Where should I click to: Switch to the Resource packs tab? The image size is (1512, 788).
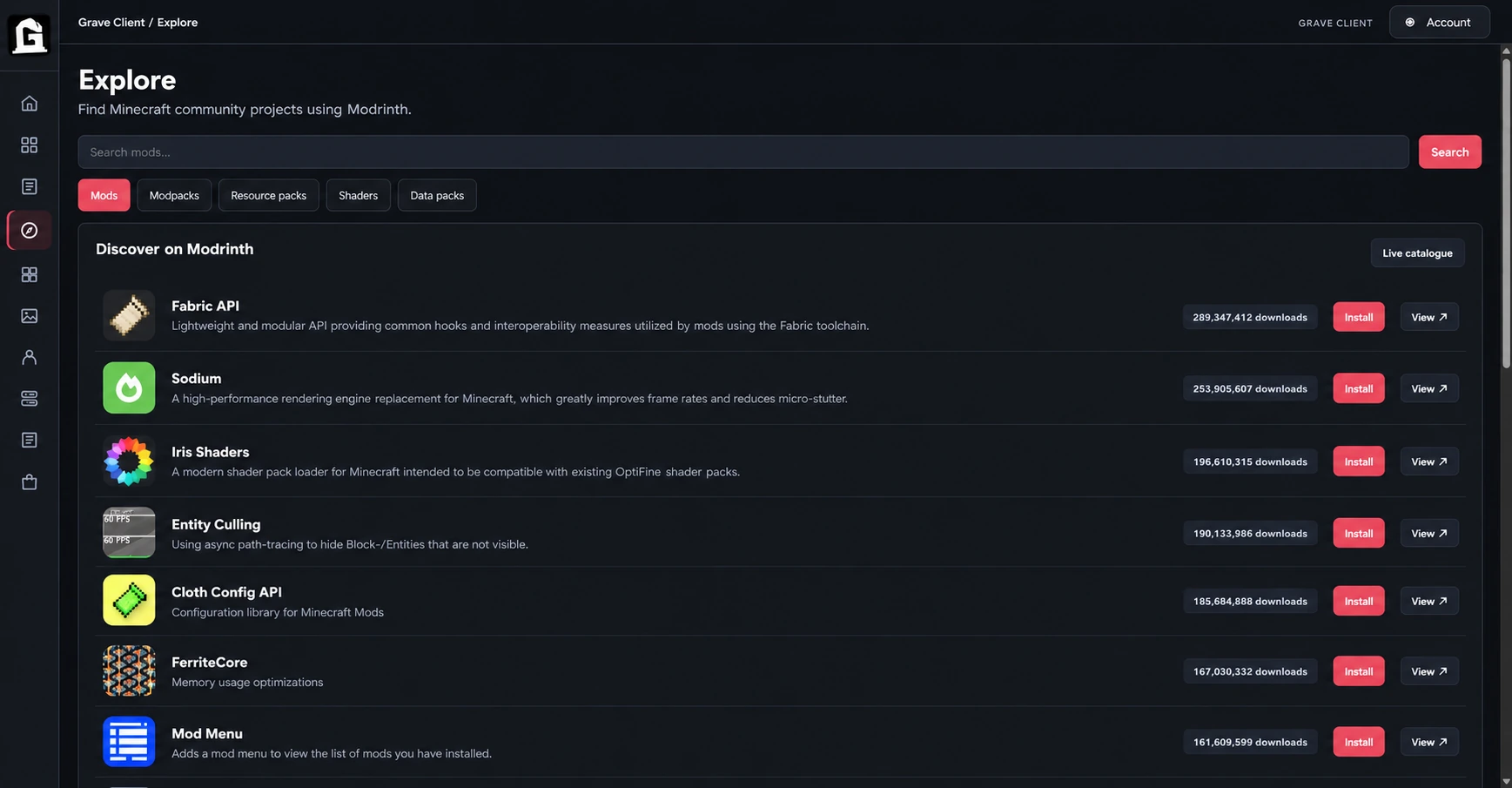269,195
